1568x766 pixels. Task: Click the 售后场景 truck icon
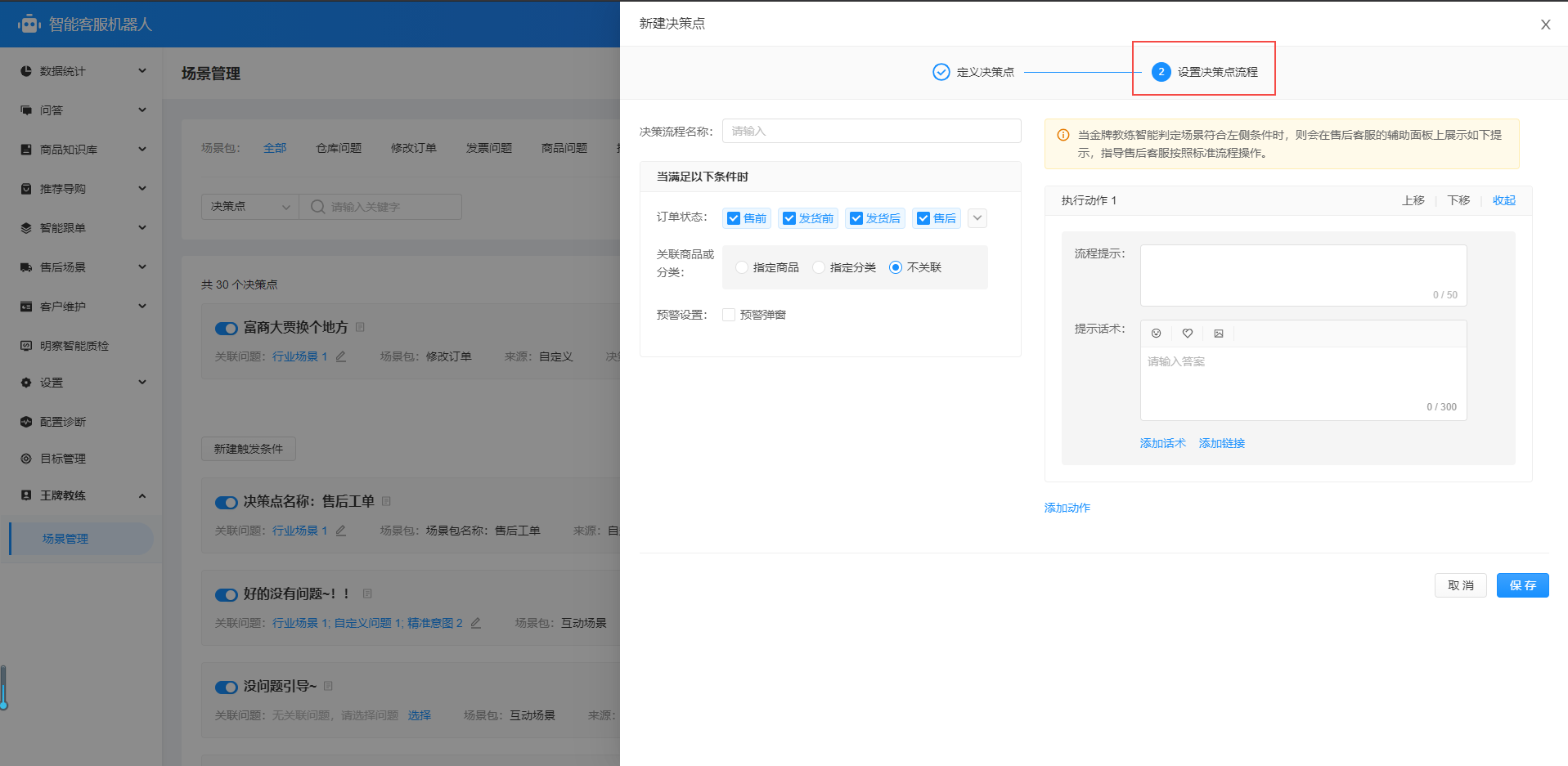[x=26, y=267]
